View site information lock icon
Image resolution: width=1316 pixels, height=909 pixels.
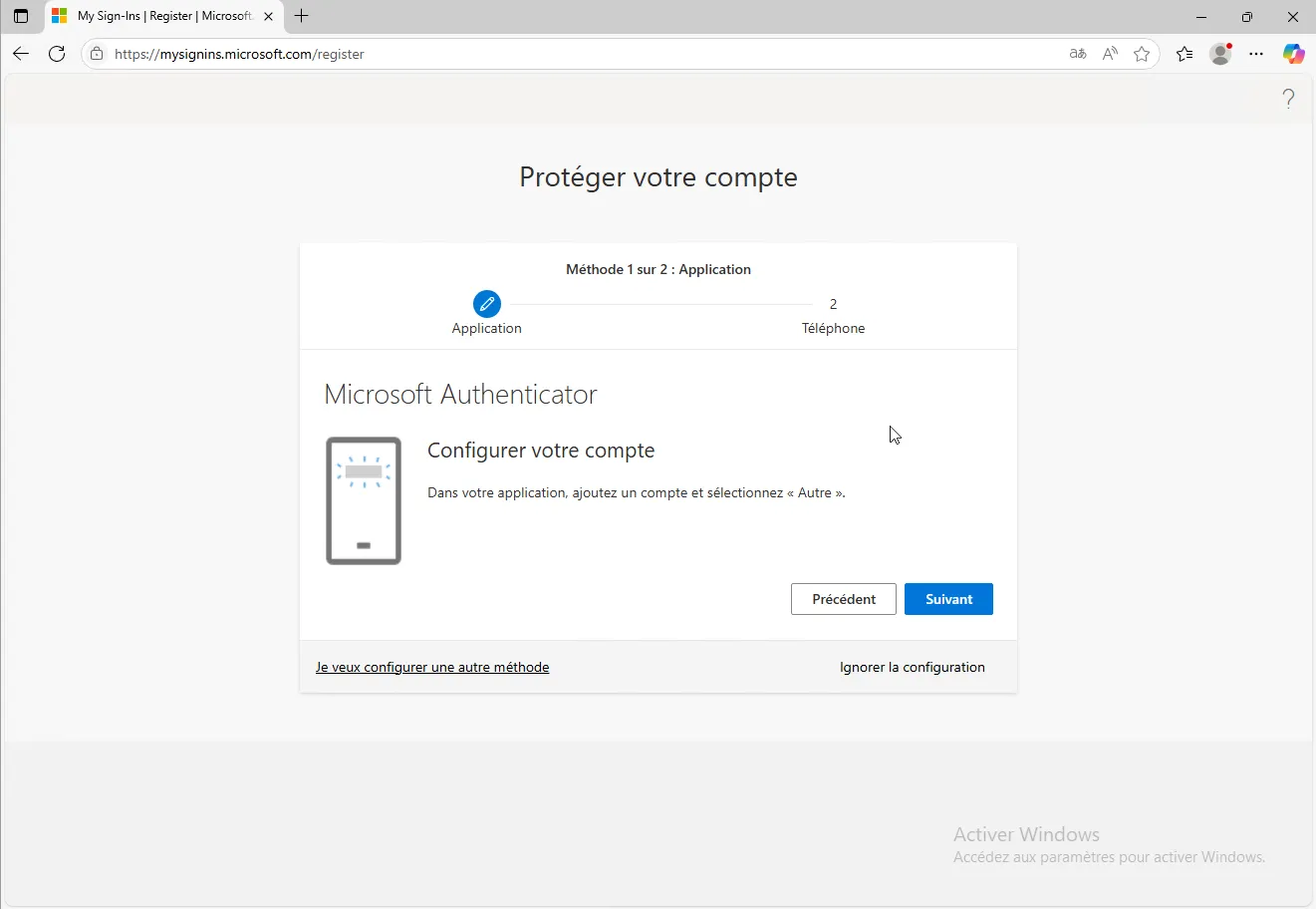(97, 54)
